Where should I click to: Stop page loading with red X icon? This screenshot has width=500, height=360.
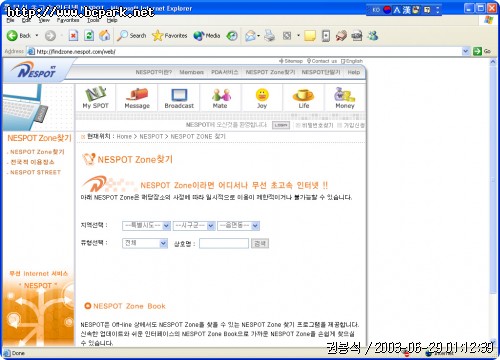(x=73, y=35)
